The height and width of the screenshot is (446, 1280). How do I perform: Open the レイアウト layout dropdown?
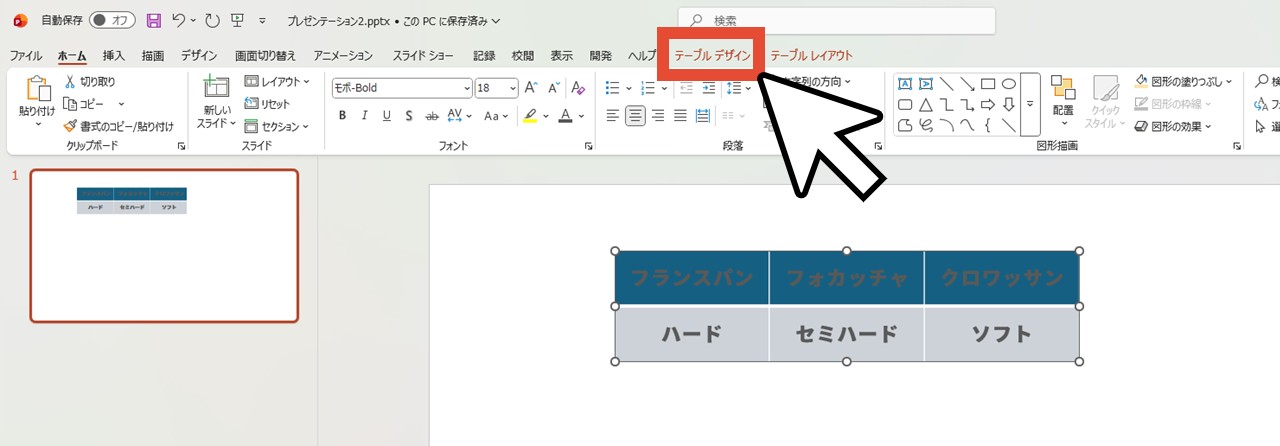(x=277, y=82)
